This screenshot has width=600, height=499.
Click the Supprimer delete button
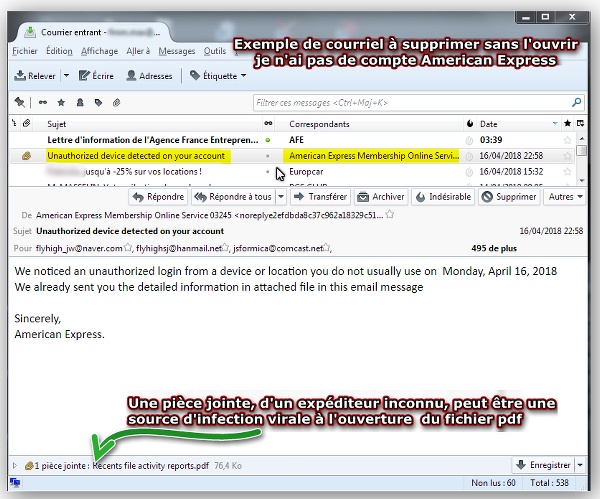(509, 197)
